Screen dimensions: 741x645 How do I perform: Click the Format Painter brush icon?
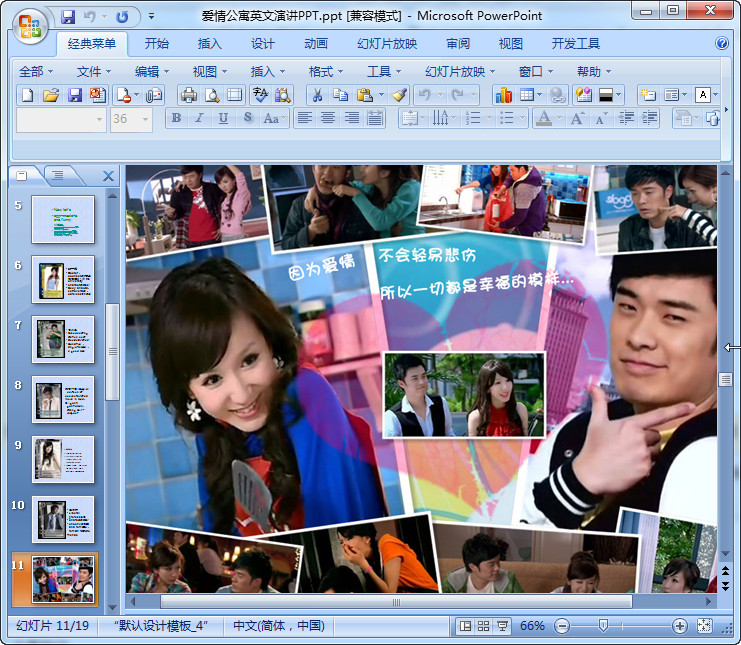click(399, 95)
